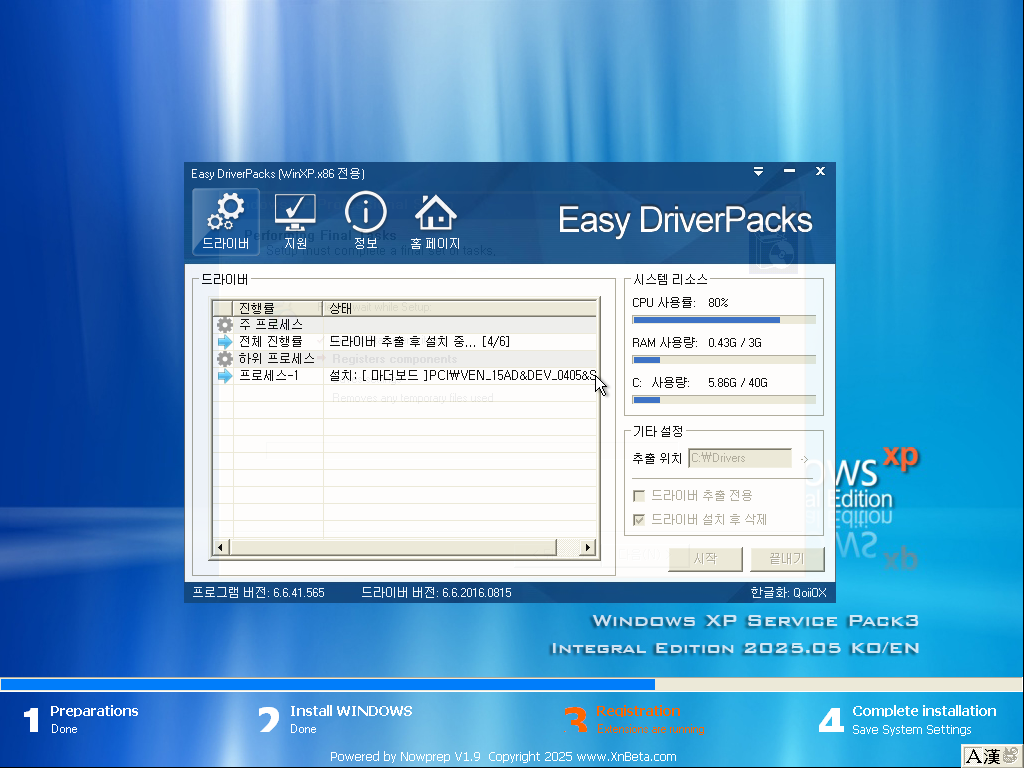The width and height of the screenshot is (1024, 768).
Task: Click the 시작 button
Action: (x=705, y=559)
